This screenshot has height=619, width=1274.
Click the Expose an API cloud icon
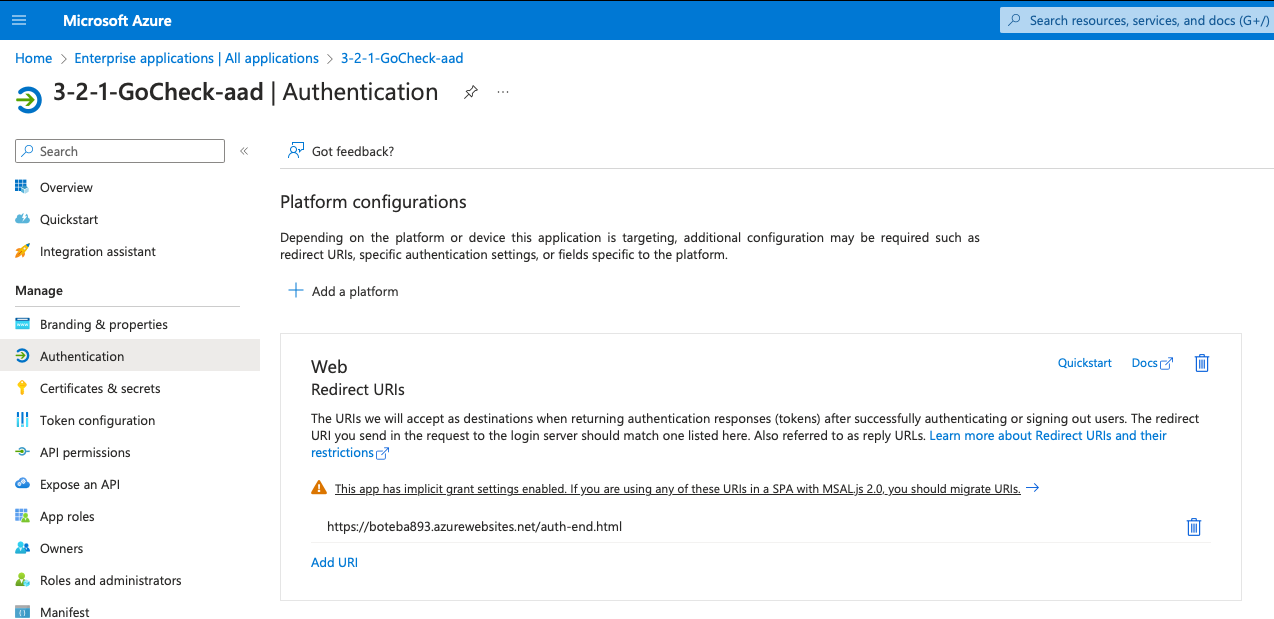click(22, 484)
